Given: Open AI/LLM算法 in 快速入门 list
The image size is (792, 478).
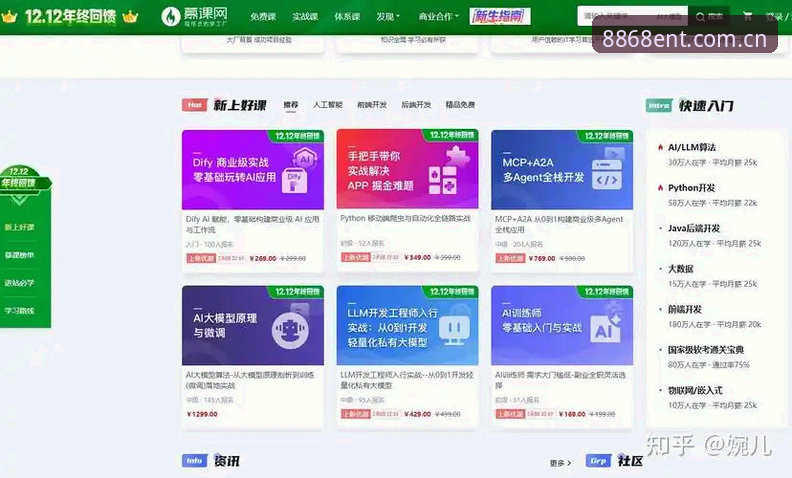Looking at the screenshot, I should click(x=691, y=147).
